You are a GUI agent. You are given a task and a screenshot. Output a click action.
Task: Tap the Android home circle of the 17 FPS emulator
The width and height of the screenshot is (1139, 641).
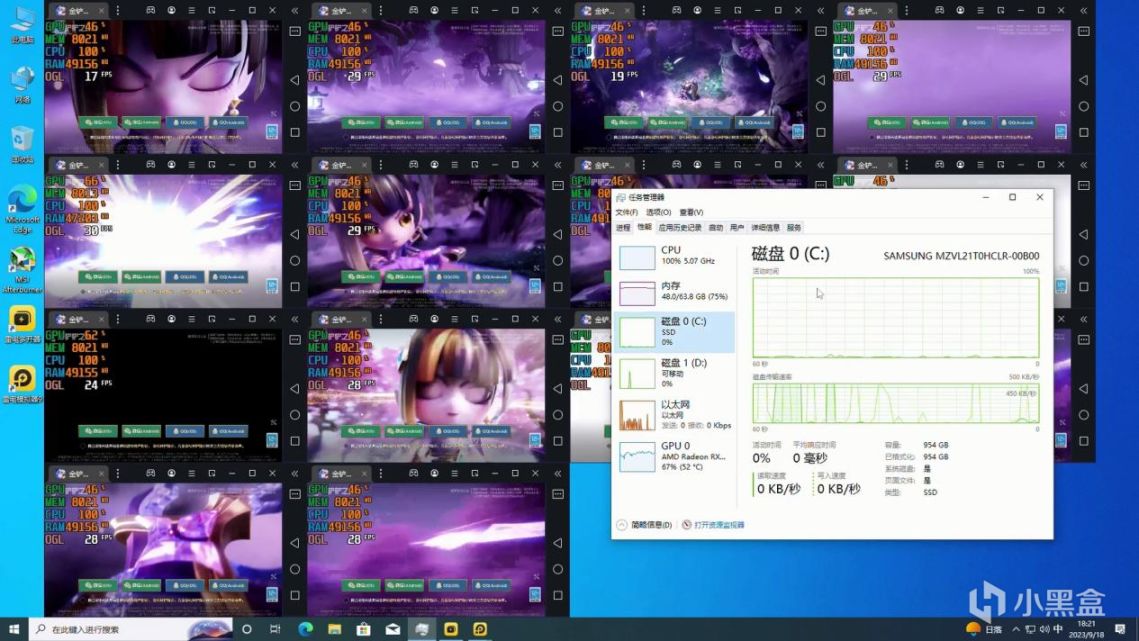295,106
